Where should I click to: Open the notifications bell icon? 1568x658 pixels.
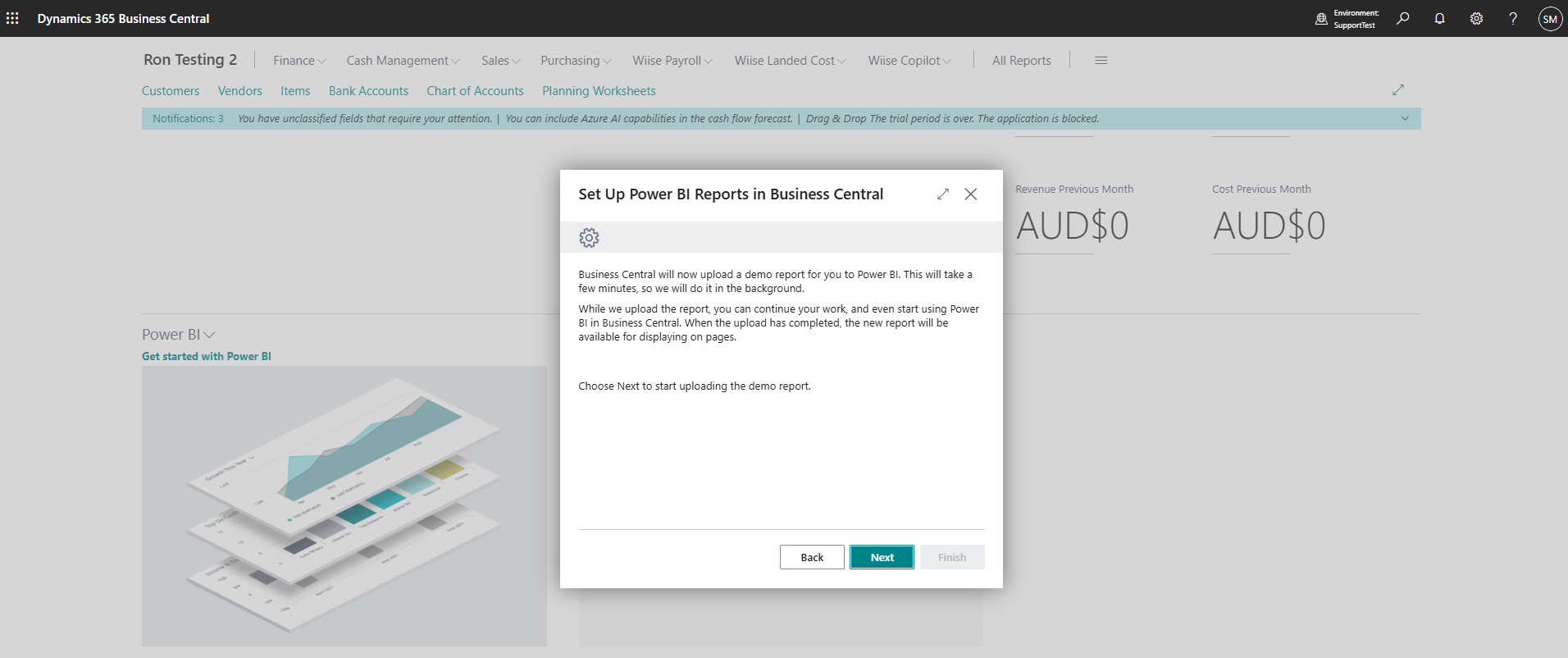coord(1439,18)
